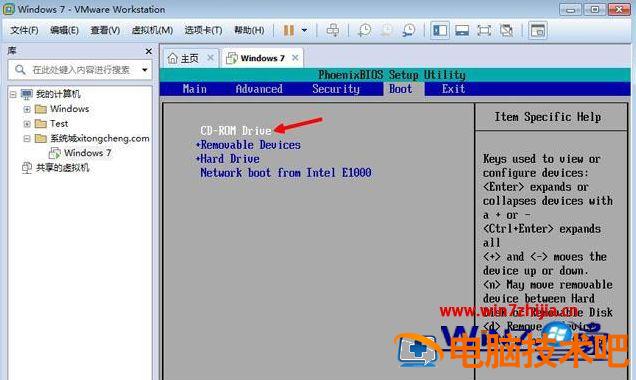Expand the Test folder node

27,124
